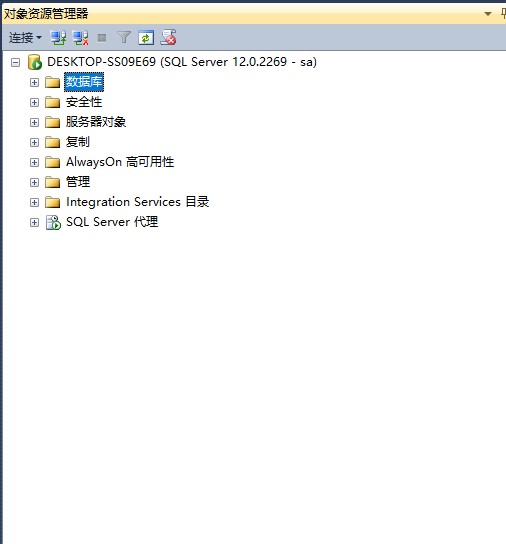Click the Refresh icon in the toolbar
506x544 pixels.
(146, 37)
